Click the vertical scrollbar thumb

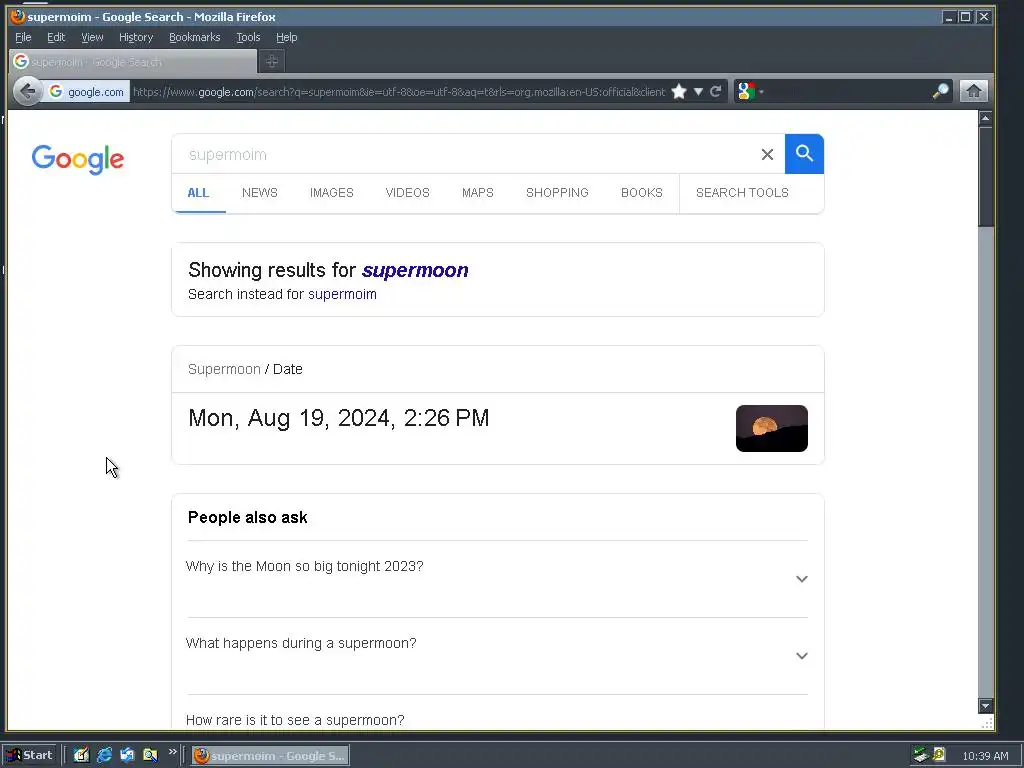tap(985, 176)
